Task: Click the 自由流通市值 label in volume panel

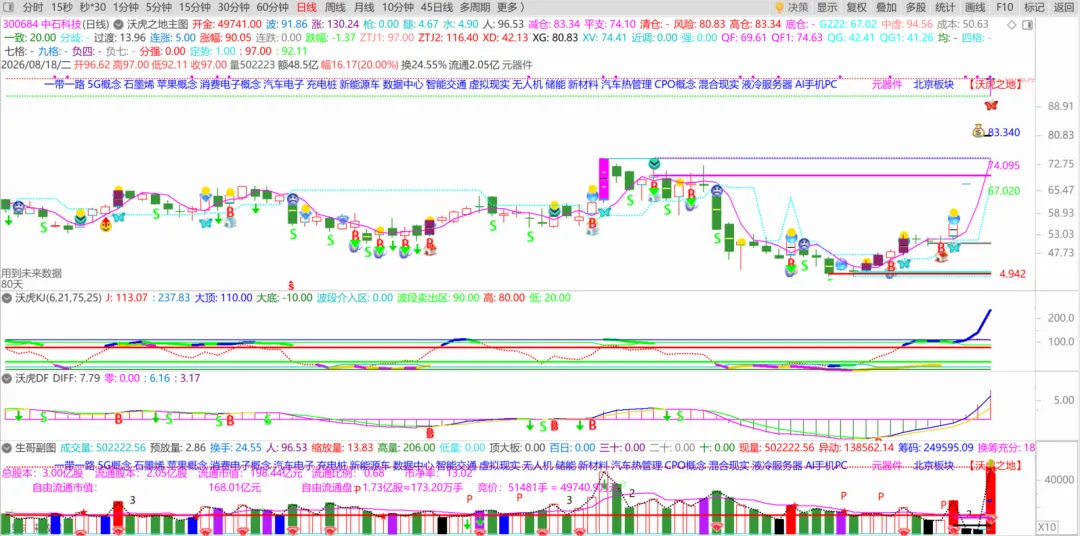Action: [x=64, y=487]
